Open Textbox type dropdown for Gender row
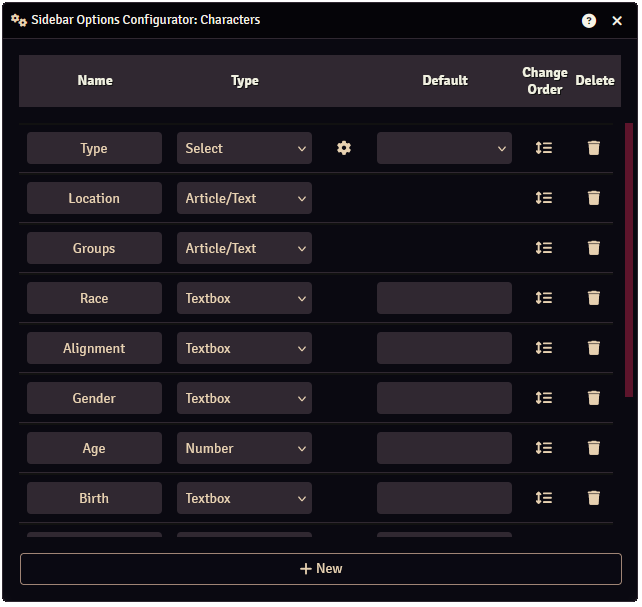The width and height of the screenshot is (642, 607). click(244, 398)
